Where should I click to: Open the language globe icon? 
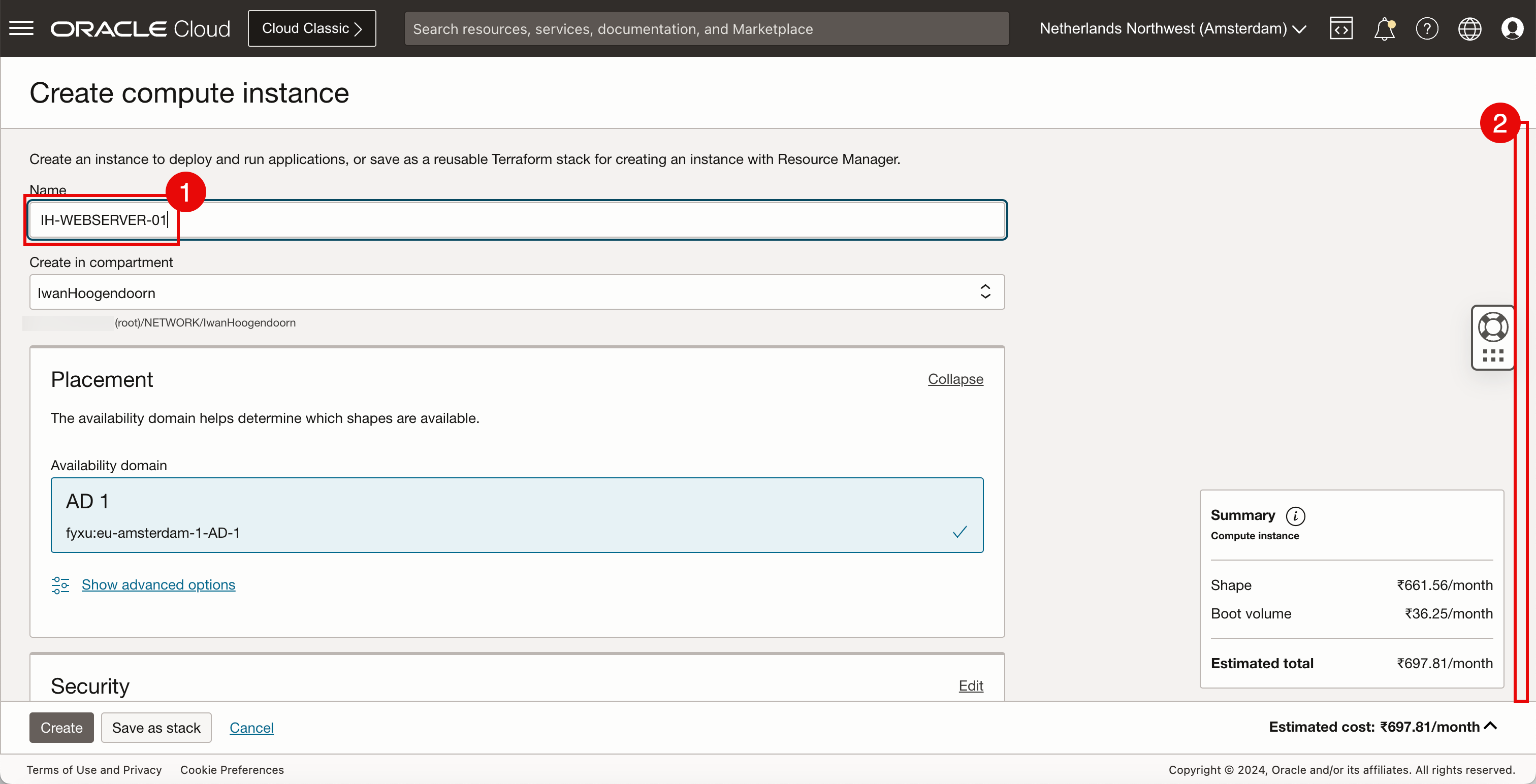coord(1469,28)
